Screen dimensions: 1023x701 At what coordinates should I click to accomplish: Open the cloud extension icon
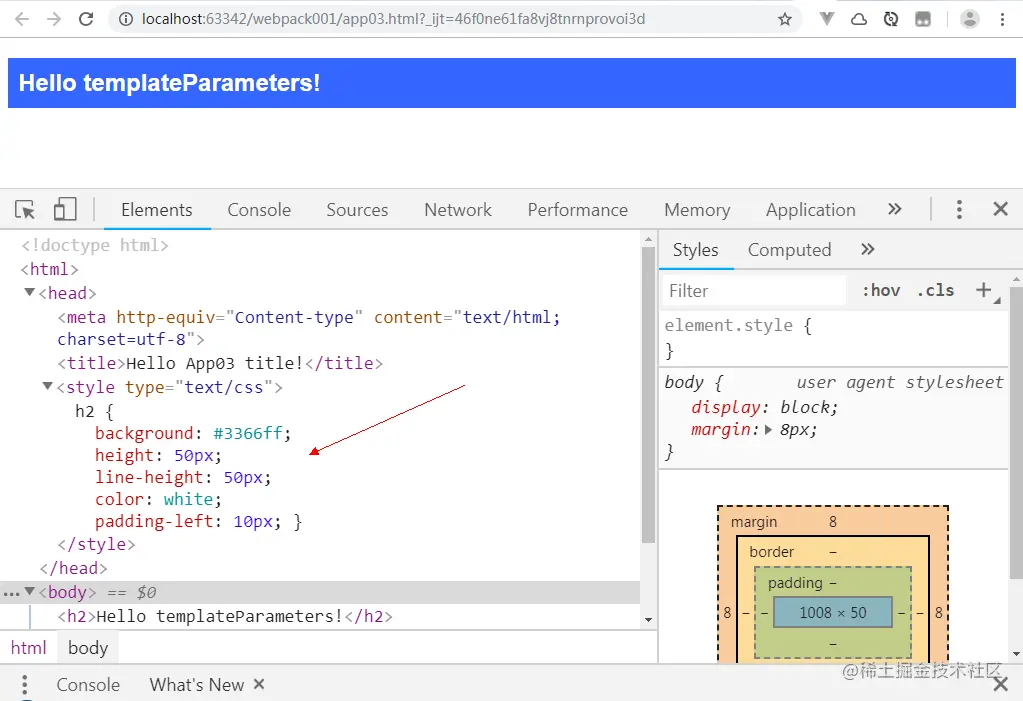(x=859, y=19)
